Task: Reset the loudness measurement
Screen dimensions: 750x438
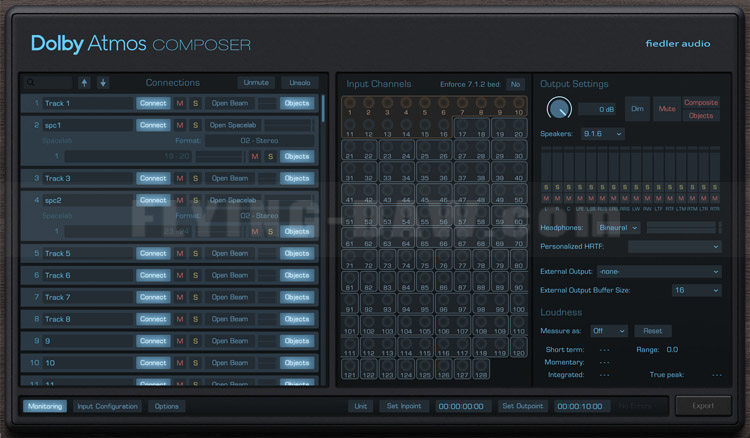Action: tap(652, 331)
